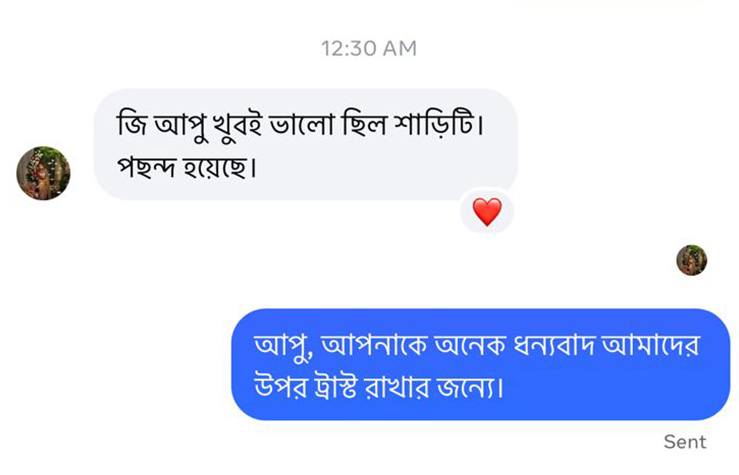Click "জি" at start of received message
Image resolution: width=739 pixels, height=475 pixels.
click(128, 128)
